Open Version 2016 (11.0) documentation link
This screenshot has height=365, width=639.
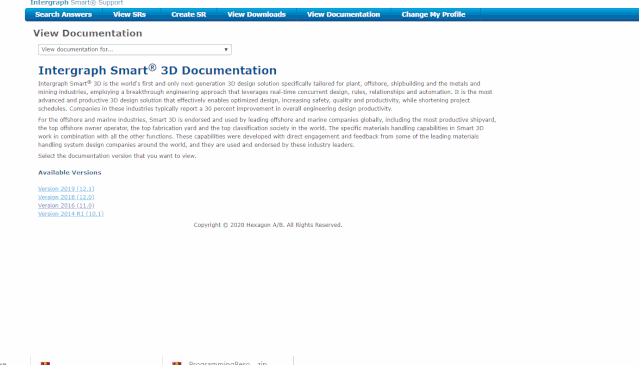tap(66, 205)
